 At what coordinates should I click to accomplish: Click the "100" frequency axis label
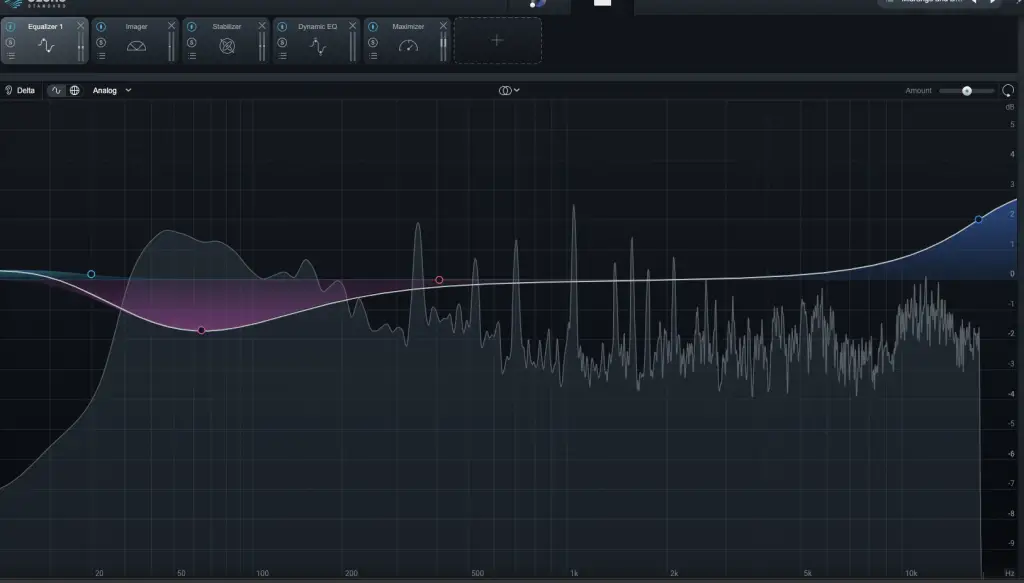pos(263,573)
